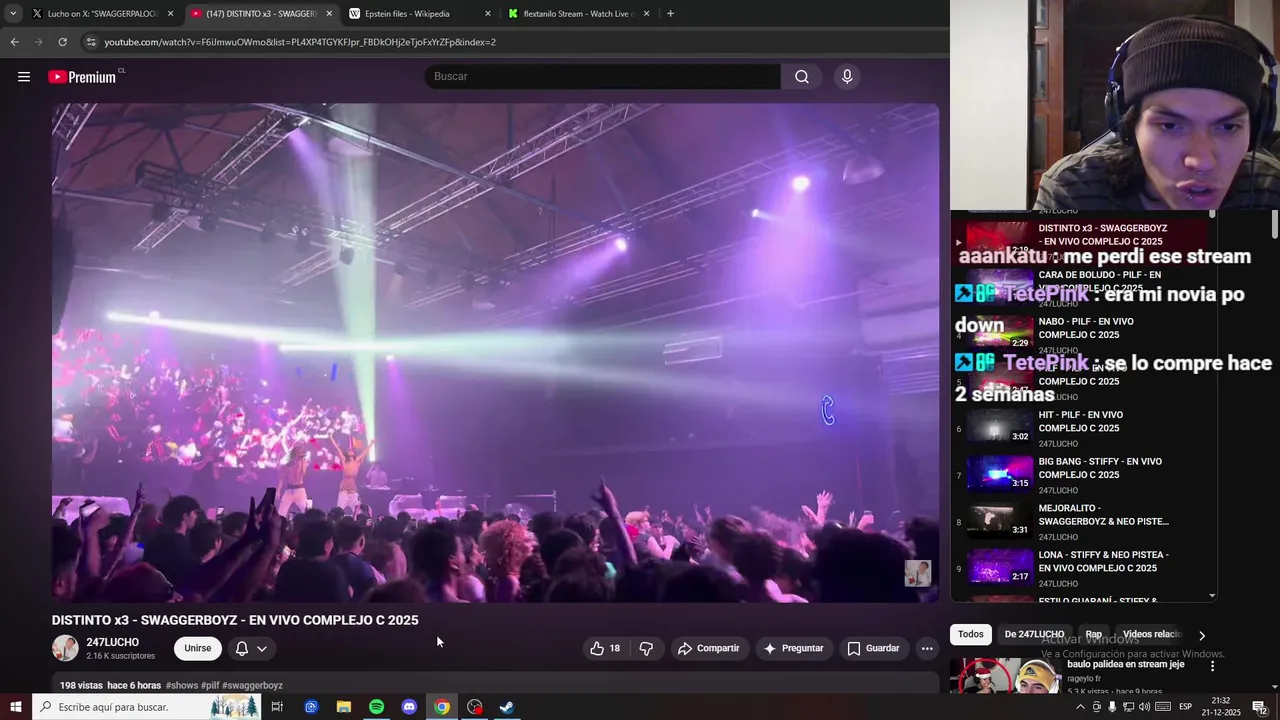Open Task View on taskbar
This screenshot has height=720, width=1280.
pos(277,707)
